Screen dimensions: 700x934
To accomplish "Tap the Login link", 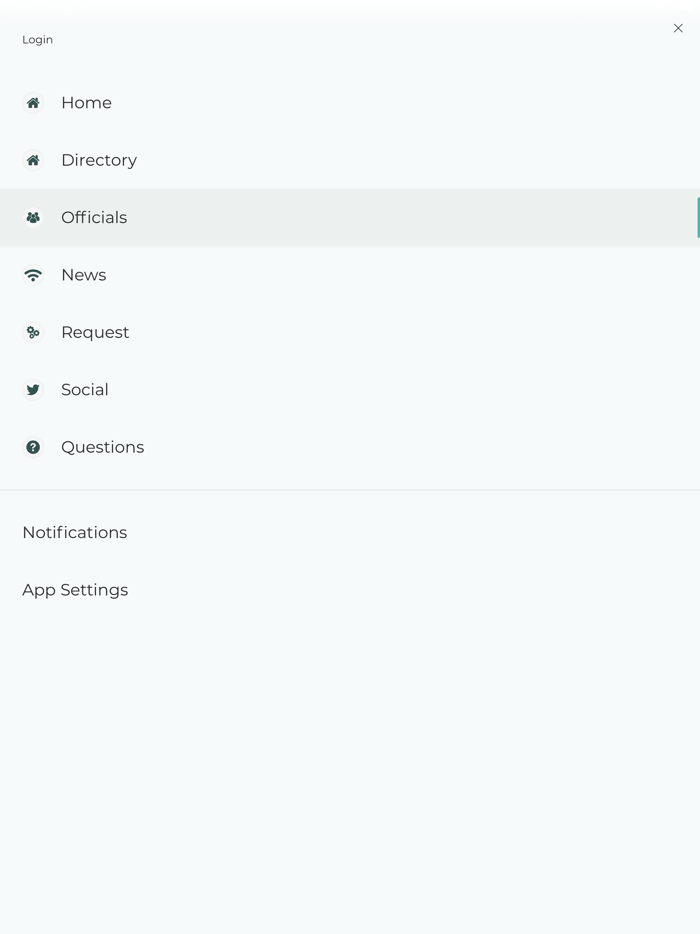I will tap(37, 40).
